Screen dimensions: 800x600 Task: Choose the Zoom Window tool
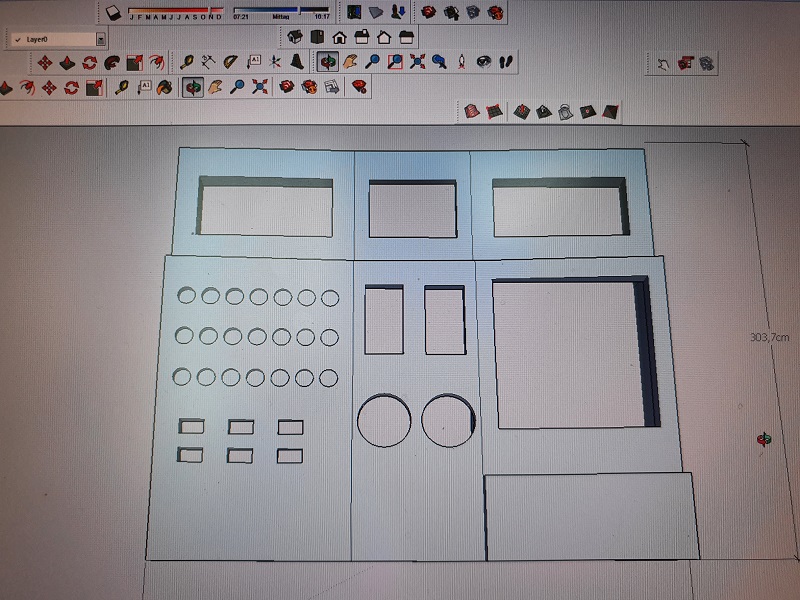[395, 62]
